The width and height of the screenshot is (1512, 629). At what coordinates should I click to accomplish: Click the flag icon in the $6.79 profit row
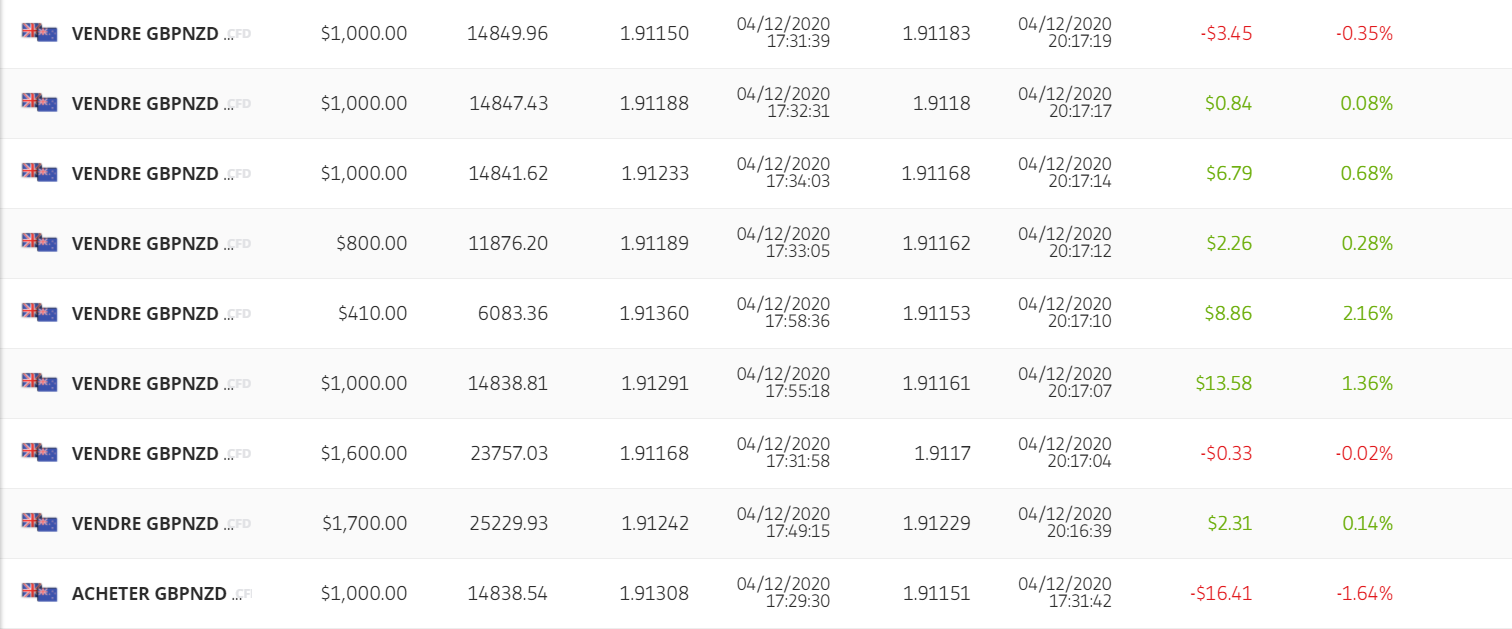(x=40, y=172)
